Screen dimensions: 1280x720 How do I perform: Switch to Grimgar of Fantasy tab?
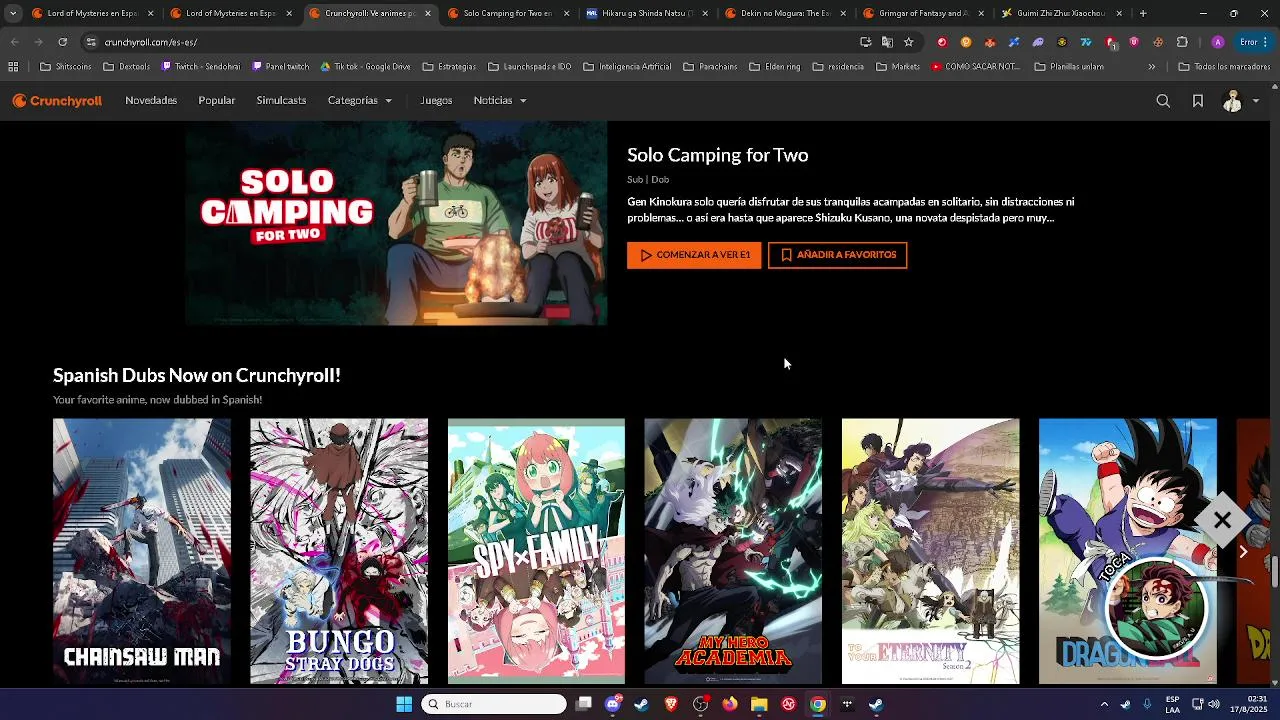[925, 14]
